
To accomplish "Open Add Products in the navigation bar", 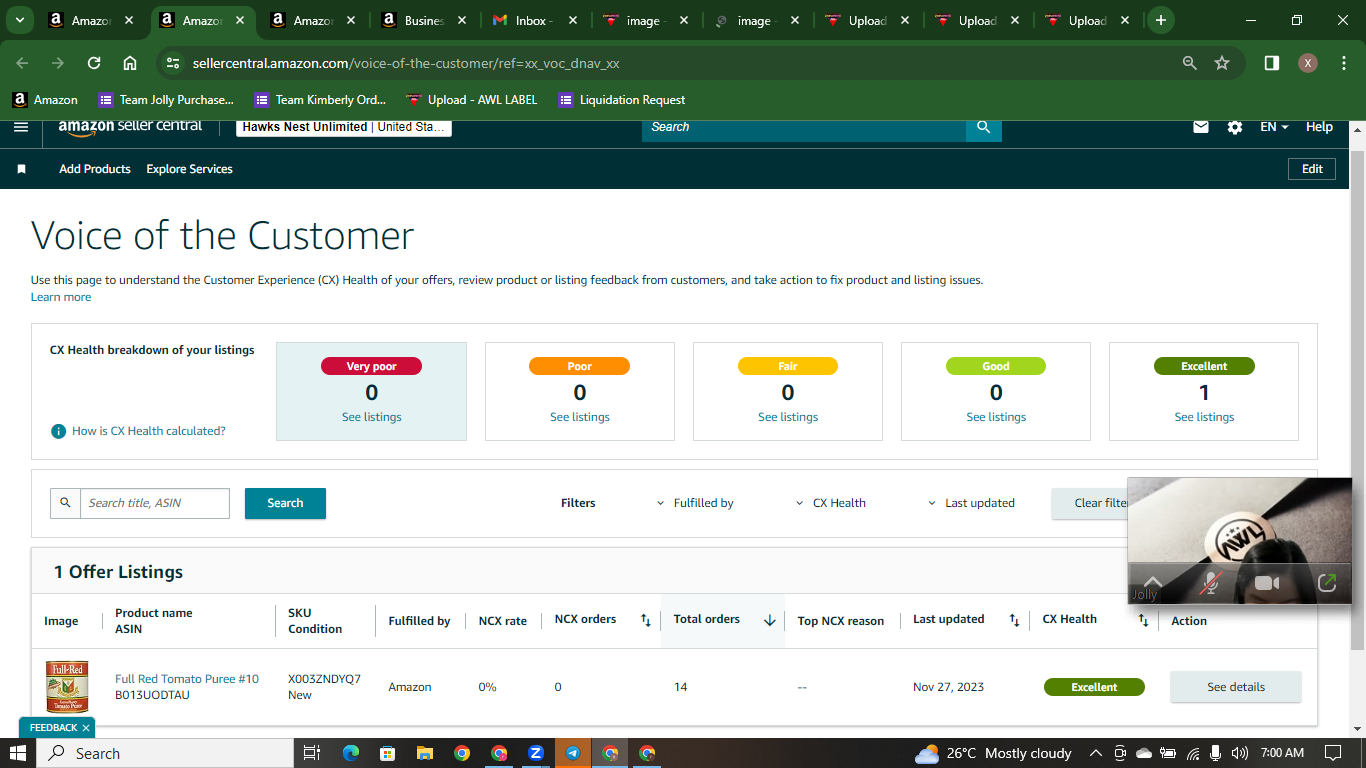I will tap(95, 169).
